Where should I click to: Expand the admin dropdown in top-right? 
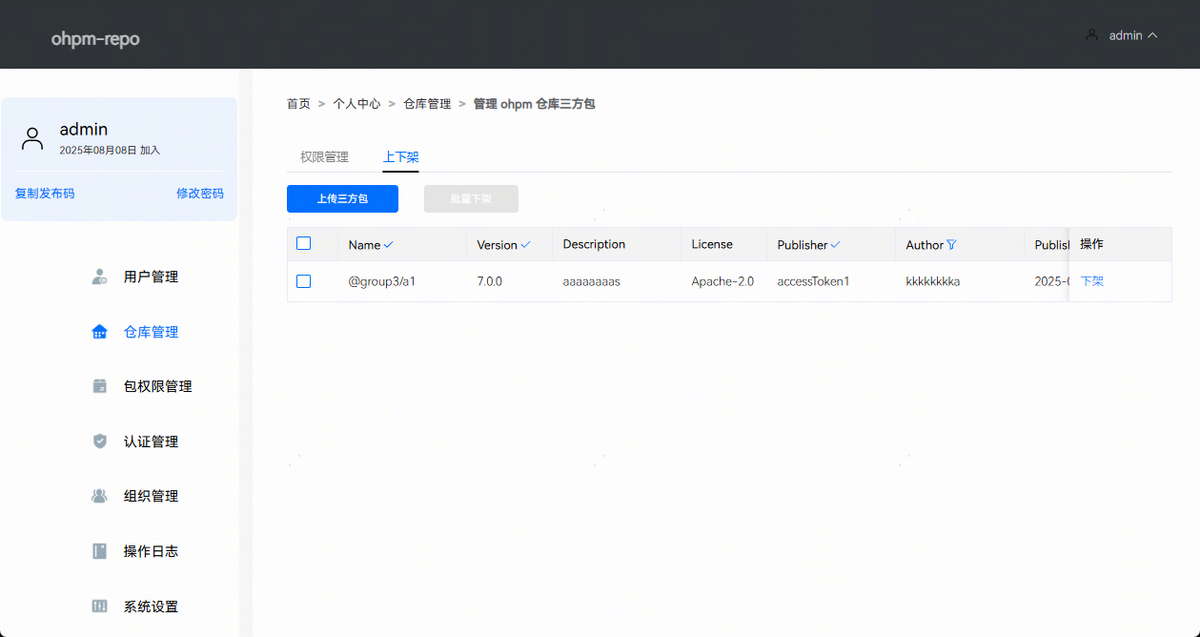[1152, 35]
